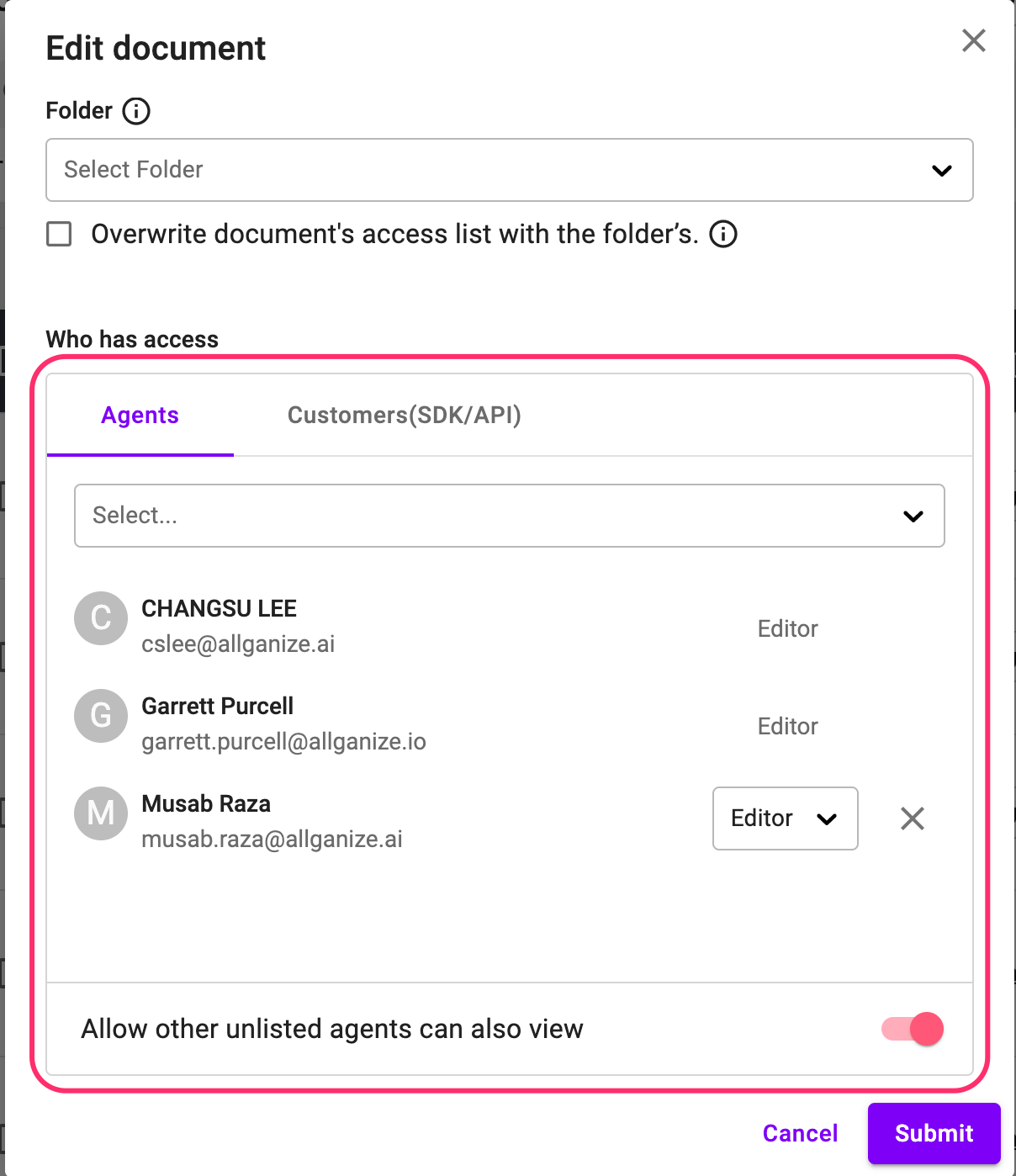Expand the agent Select dropdown
Screen dimensions: 1016x1176
pos(509,516)
